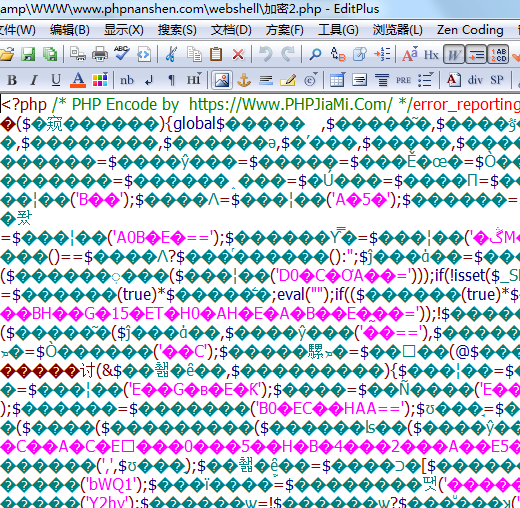The width and height of the screenshot is (520, 508).
Task: Toggle the Hex viewer Hx icon
Action: click(x=431, y=54)
